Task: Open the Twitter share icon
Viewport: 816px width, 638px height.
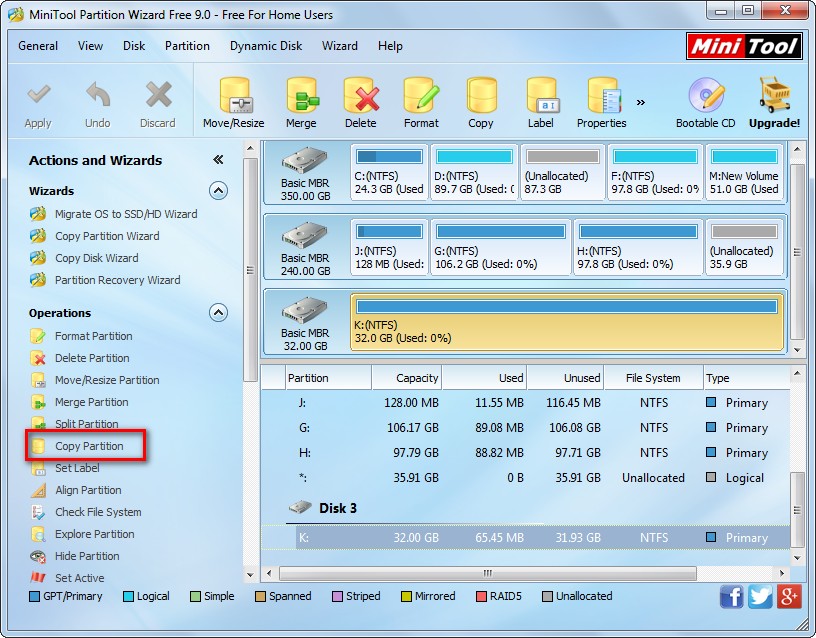Action: [x=760, y=596]
